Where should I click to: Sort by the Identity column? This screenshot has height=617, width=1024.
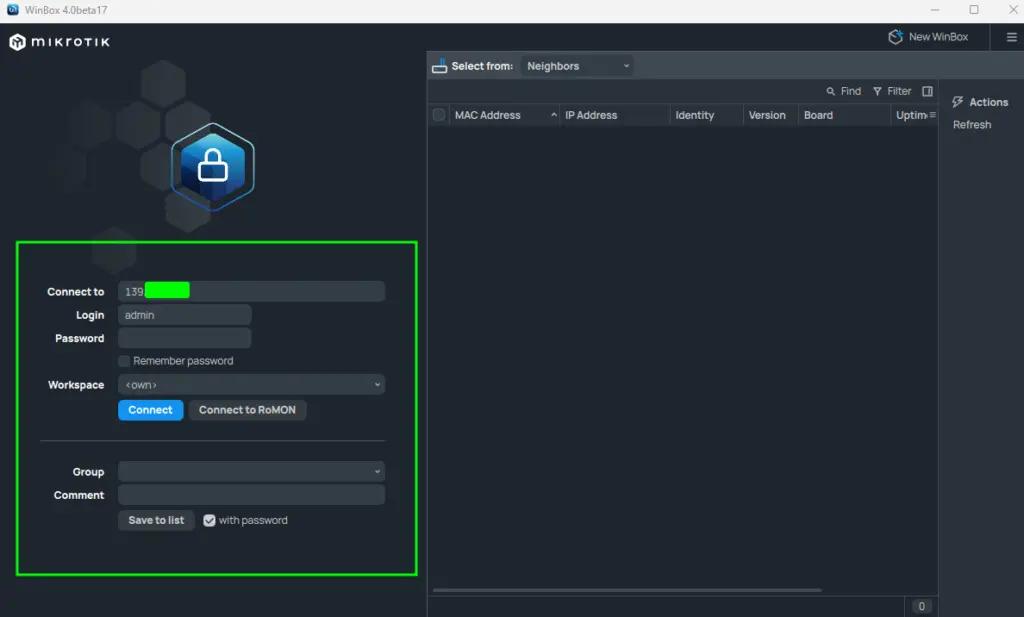707,115
